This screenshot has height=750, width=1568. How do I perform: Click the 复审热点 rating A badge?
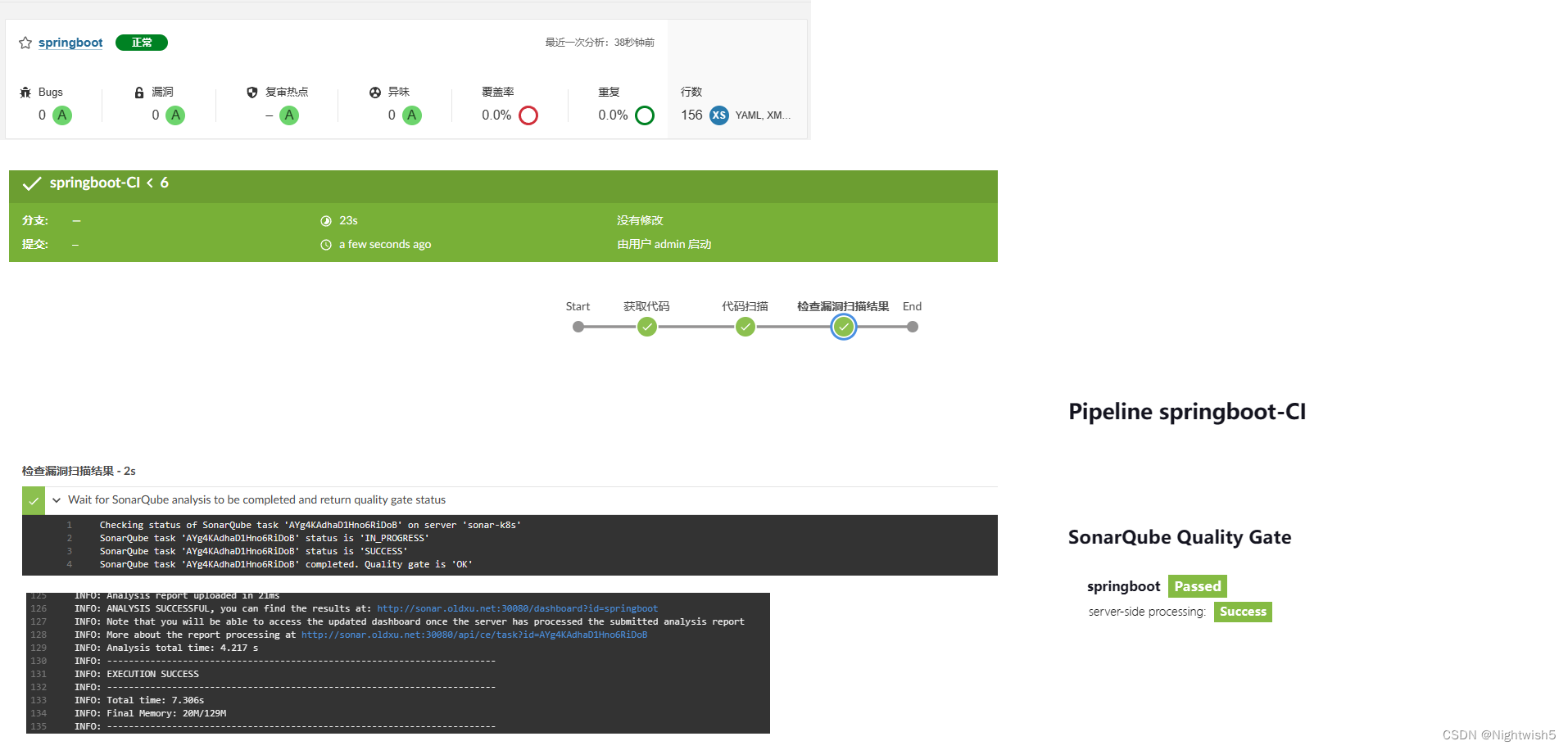click(289, 115)
